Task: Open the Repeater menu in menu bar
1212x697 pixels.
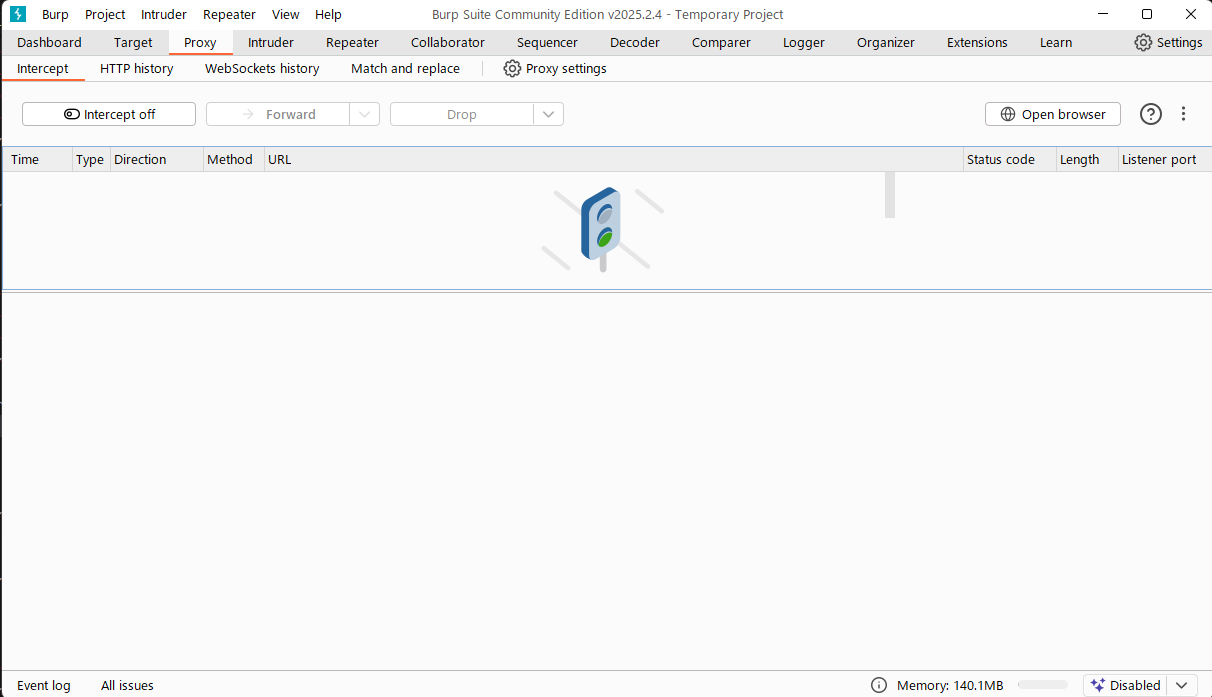Action: pos(229,14)
